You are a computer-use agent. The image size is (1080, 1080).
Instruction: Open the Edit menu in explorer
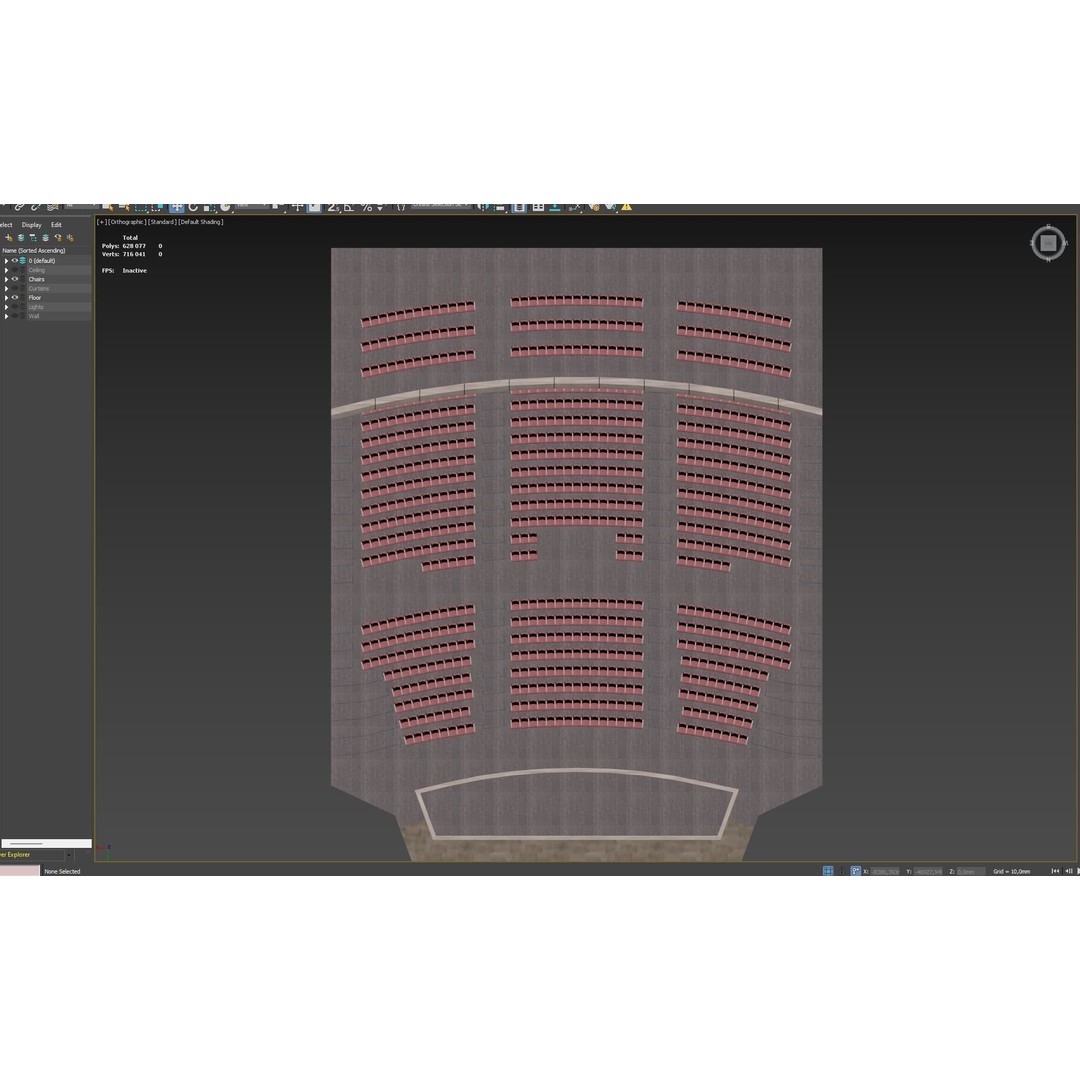coord(56,225)
